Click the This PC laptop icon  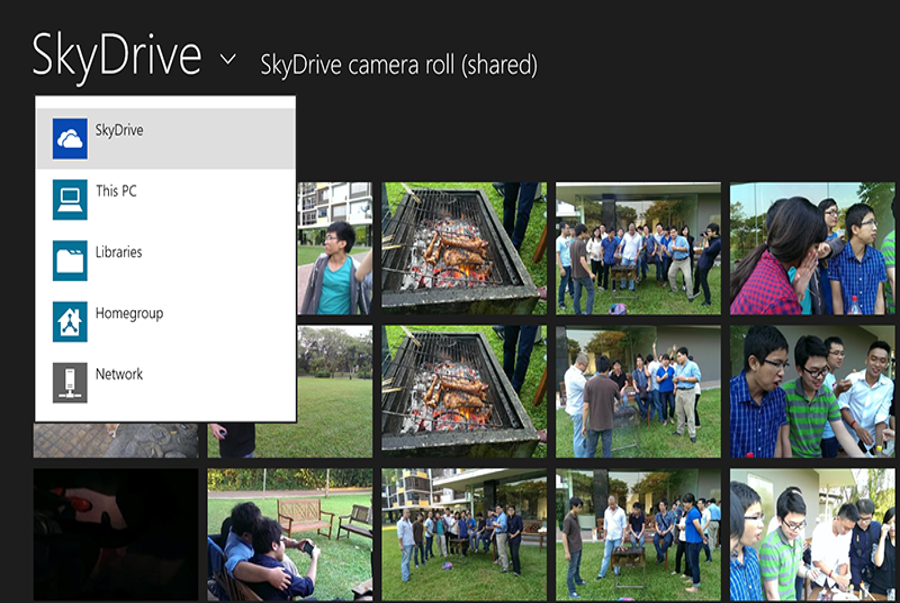[x=70, y=200]
